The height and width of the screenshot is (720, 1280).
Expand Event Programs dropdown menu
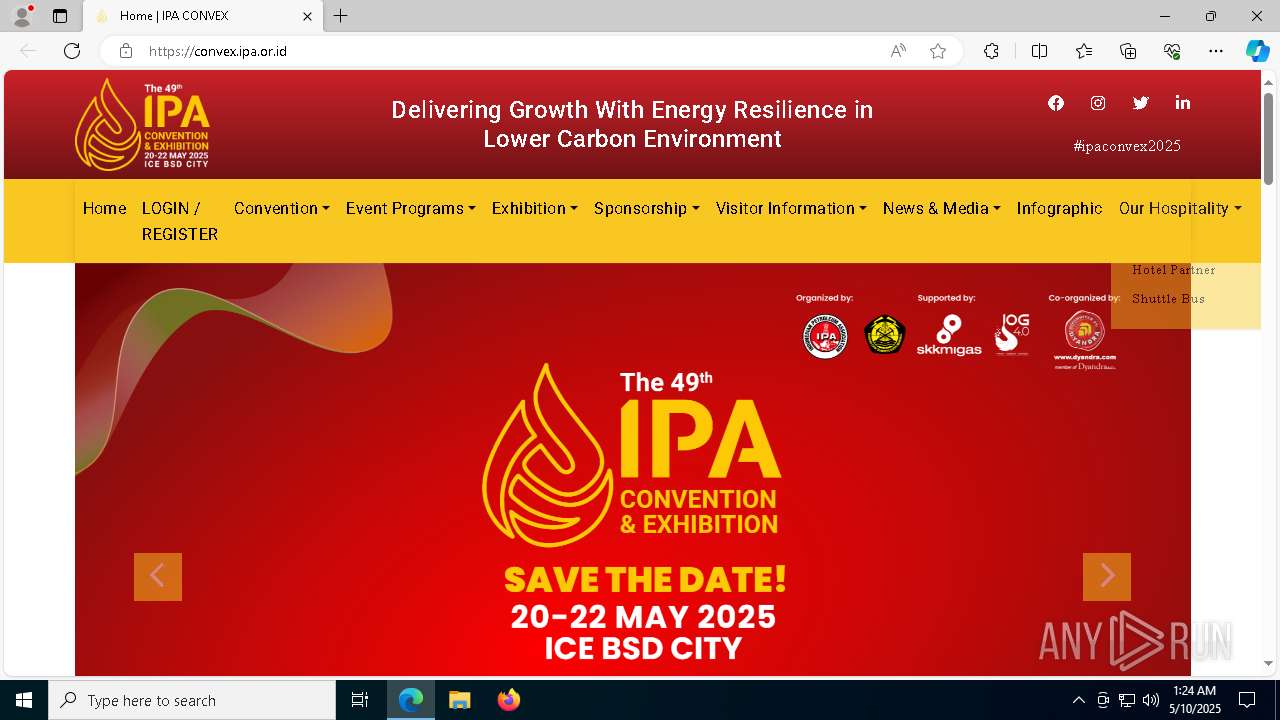click(411, 208)
